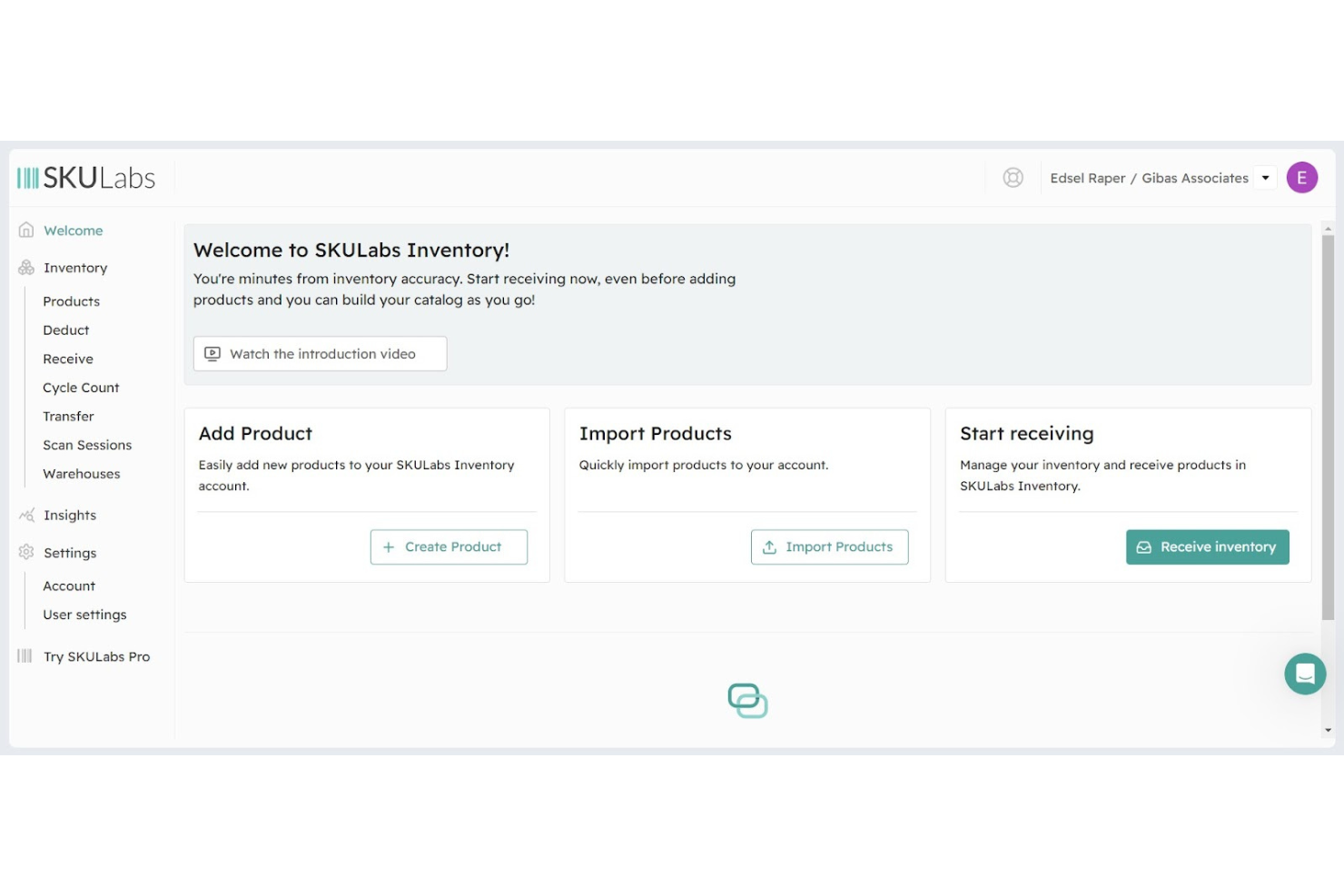Click the SKULabs logo

point(86,178)
